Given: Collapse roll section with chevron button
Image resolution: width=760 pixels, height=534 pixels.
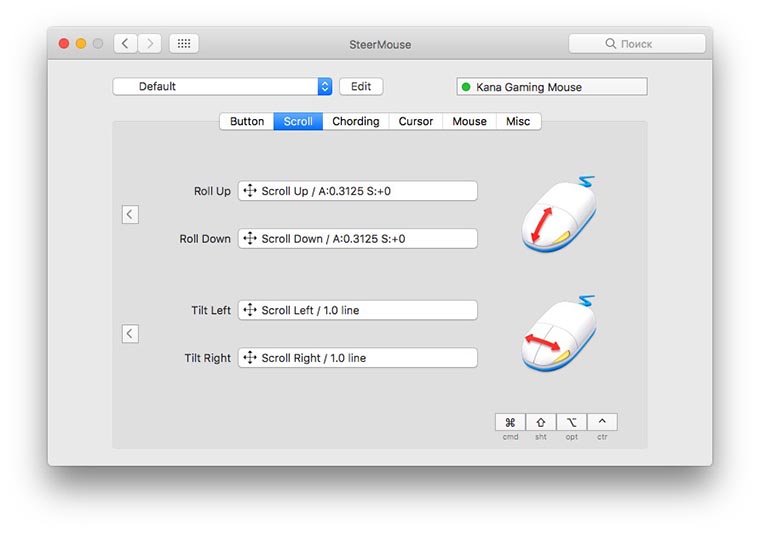Looking at the screenshot, I should 130,215.
